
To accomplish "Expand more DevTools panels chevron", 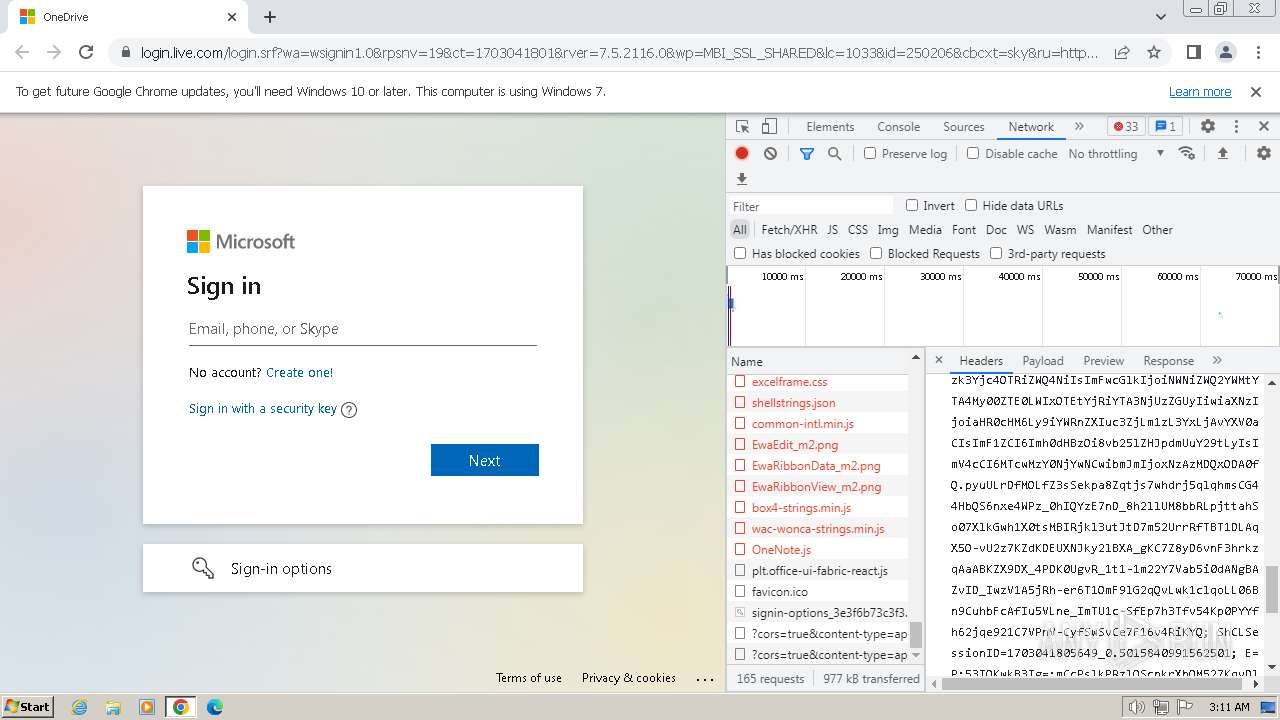I will click(x=1079, y=127).
